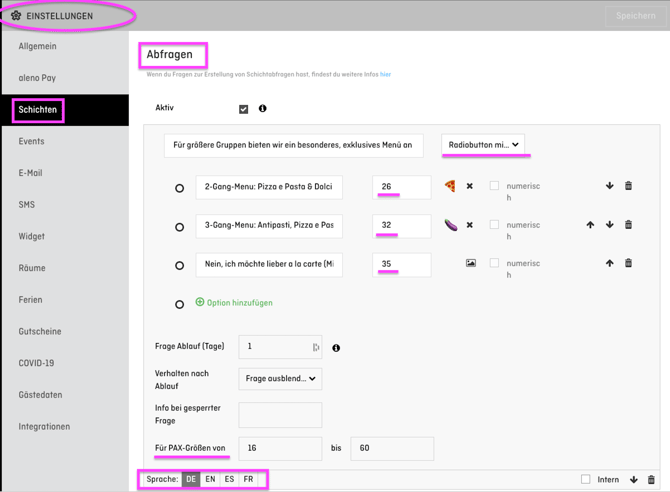Open the Radiobutton question type dropdown
This screenshot has width=670, height=492.
(483, 145)
